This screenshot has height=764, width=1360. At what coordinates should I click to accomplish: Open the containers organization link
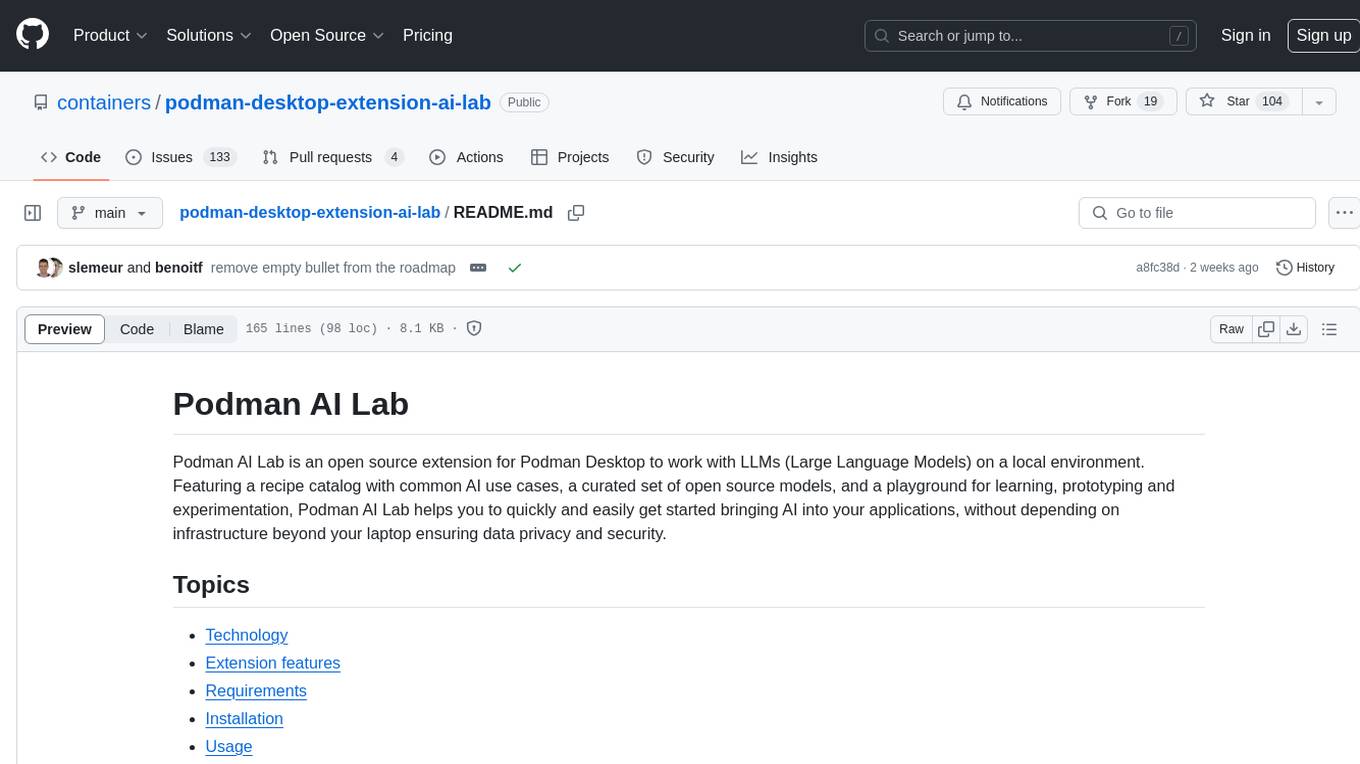point(104,102)
